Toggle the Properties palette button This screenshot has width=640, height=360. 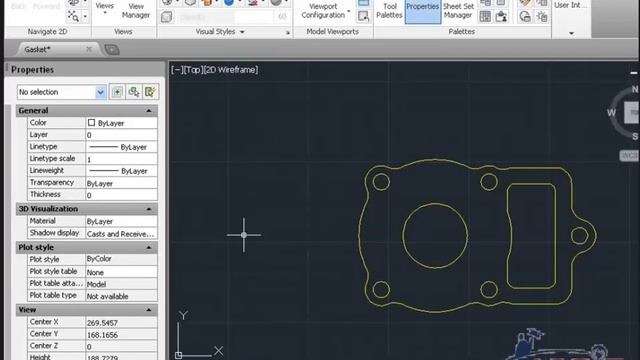coord(422,11)
